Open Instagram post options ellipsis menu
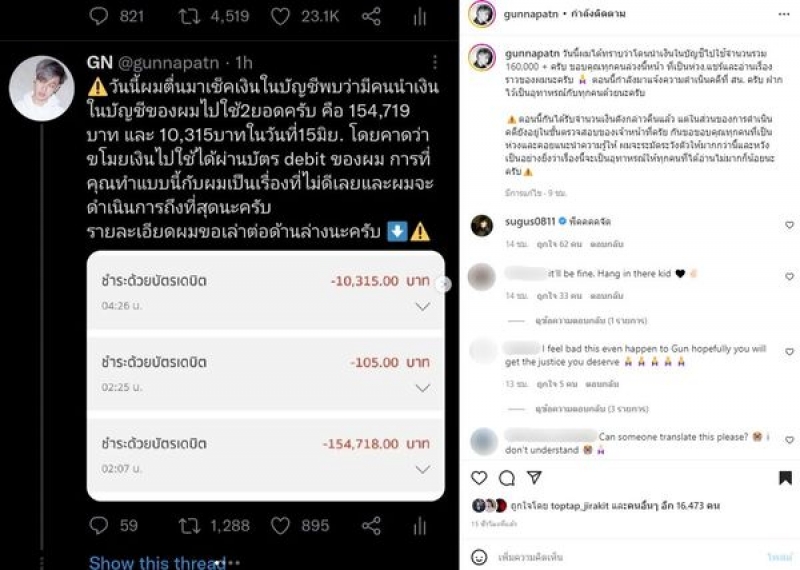The width and height of the screenshot is (800, 570). point(784,14)
